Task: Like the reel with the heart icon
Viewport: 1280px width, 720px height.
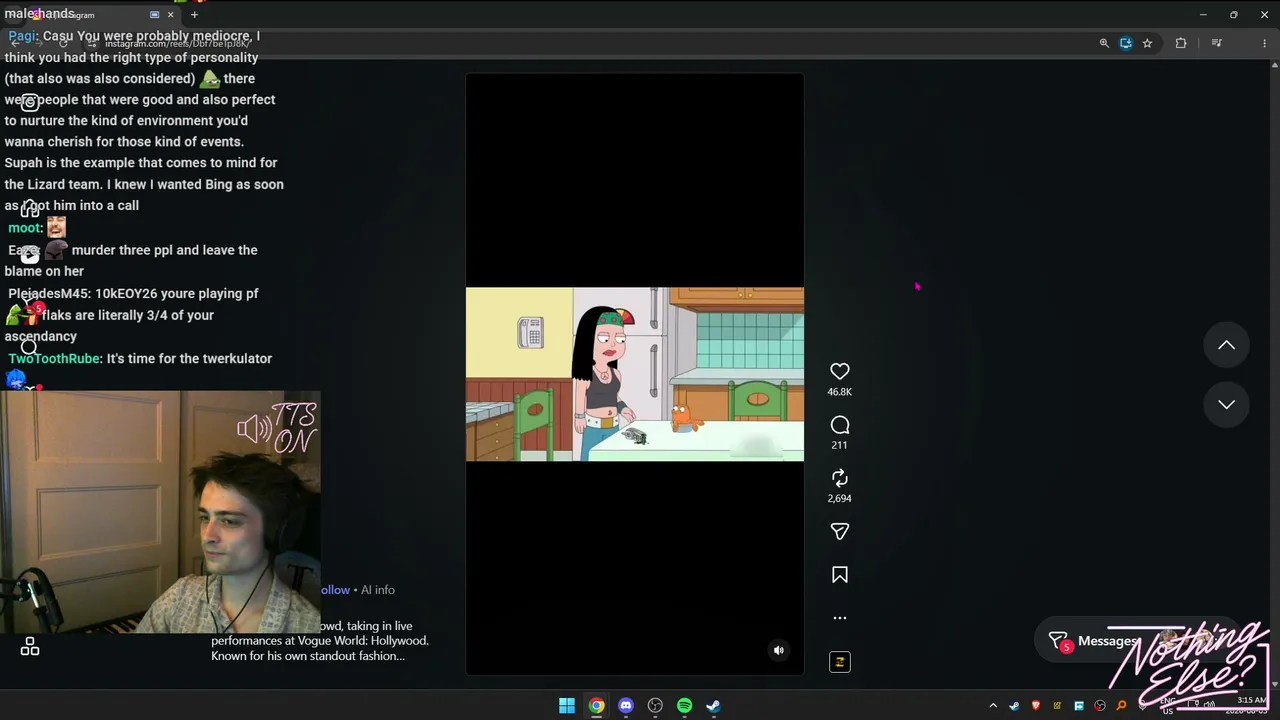Action: pyautogui.click(x=840, y=371)
